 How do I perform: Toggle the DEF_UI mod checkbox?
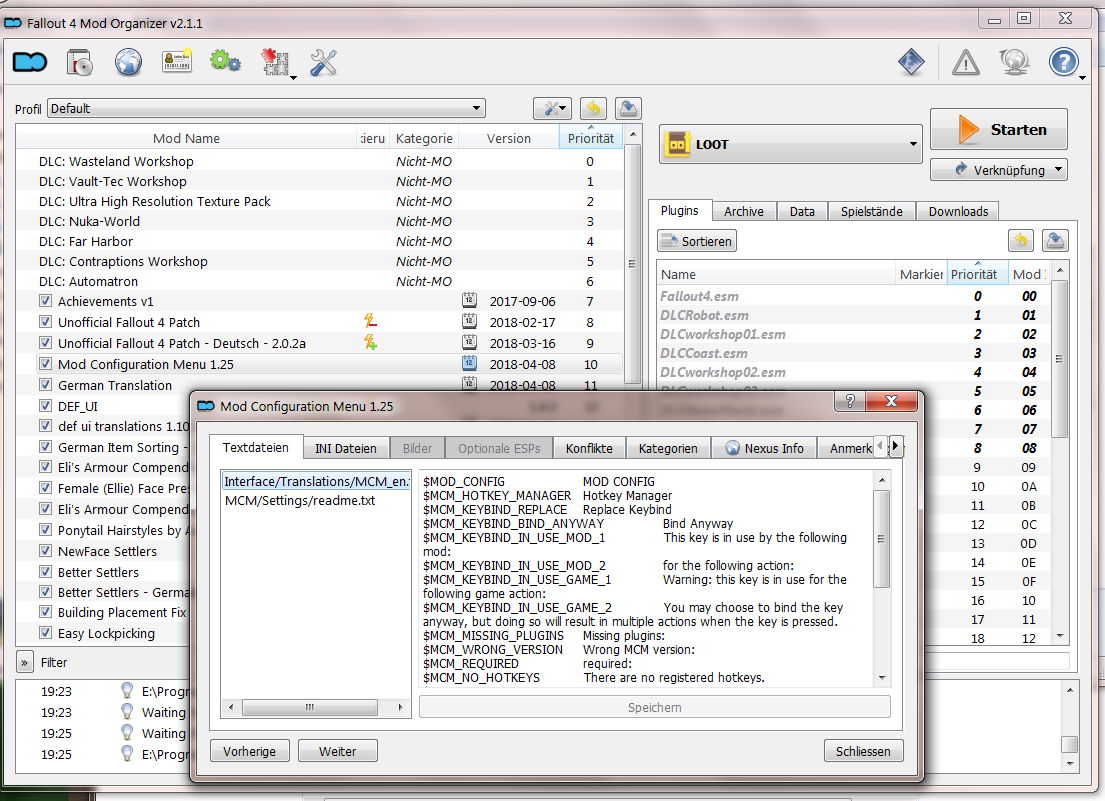pos(46,406)
